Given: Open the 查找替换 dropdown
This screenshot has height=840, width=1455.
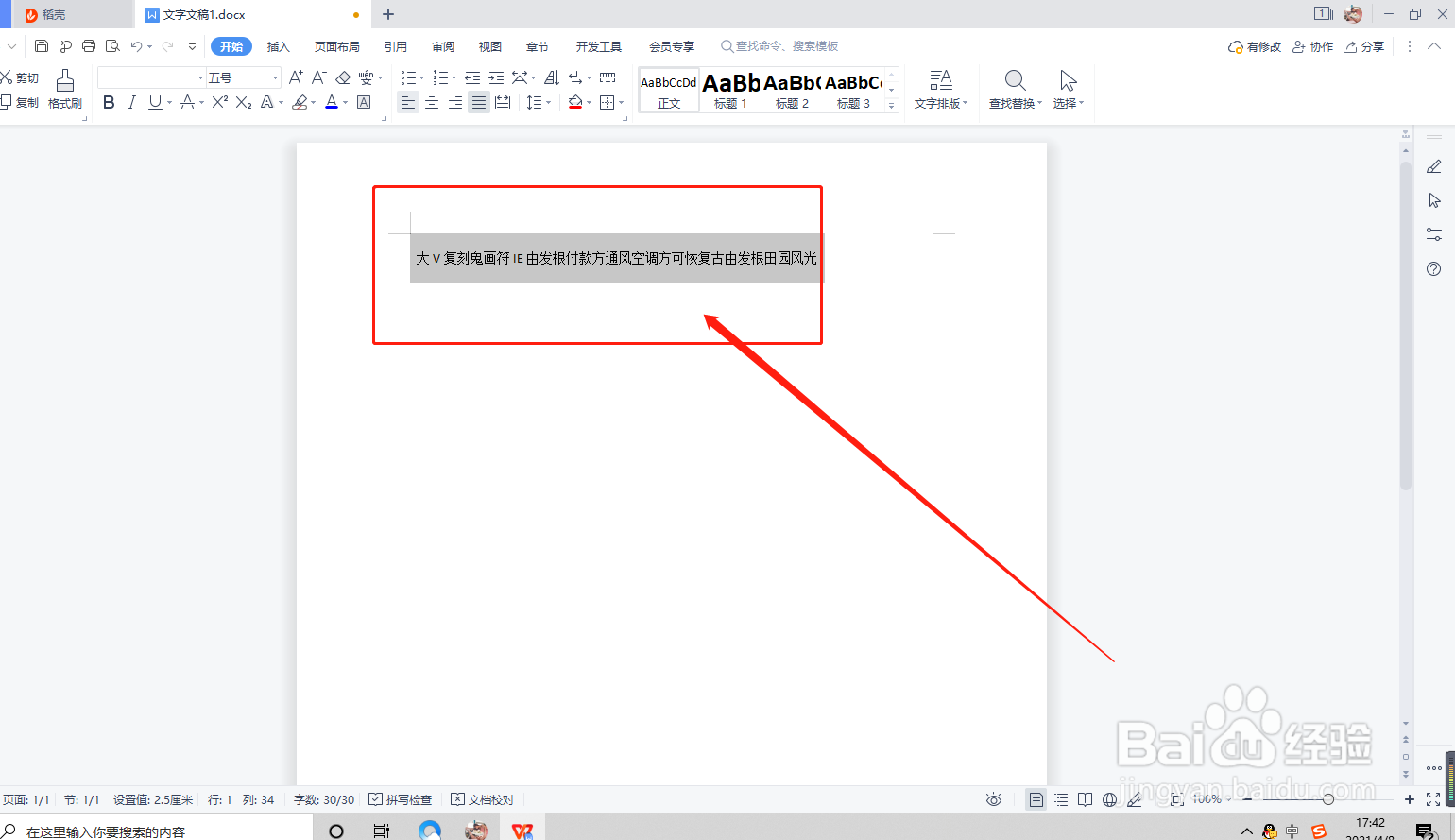Looking at the screenshot, I should pos(1016,90).
